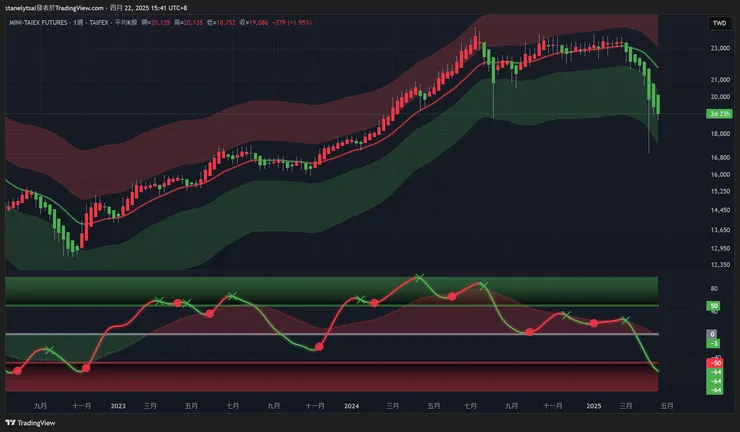Click the 平均K線 chart type label
Screen dimensions: 740x432
pos(126,22)
